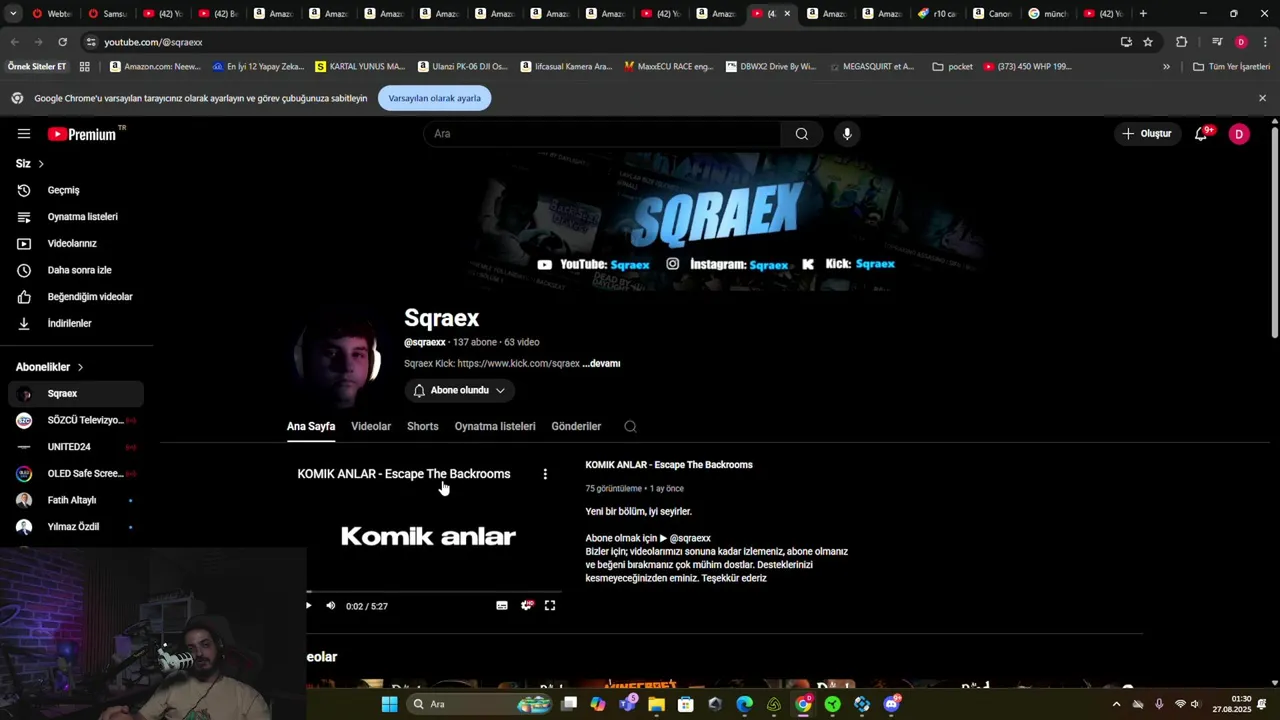Open the pocket bookmark folder
Screen dimensions: 1280x720
coord(952,67)
